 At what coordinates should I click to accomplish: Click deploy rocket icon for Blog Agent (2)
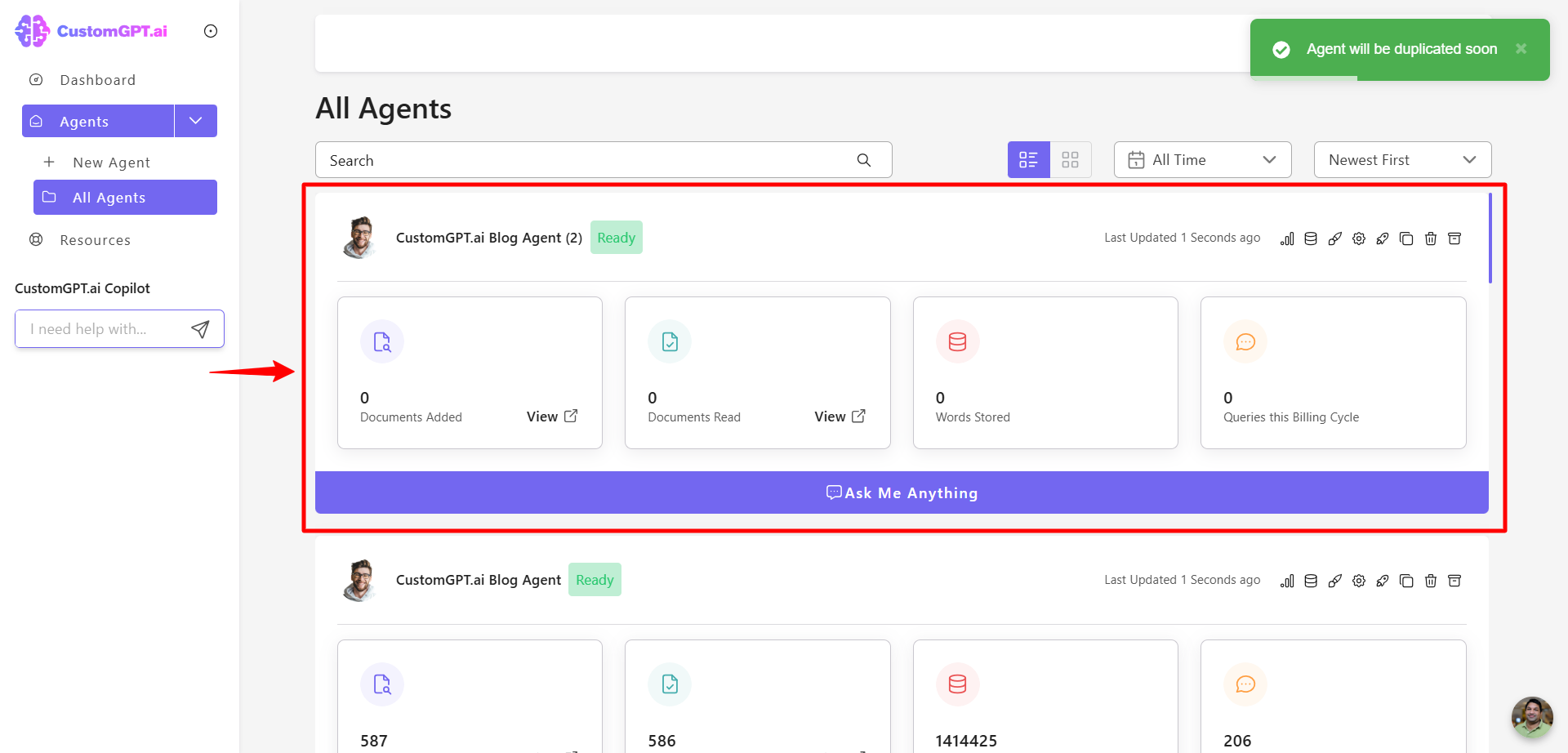pyautogui.click(x=1383, y=238)
